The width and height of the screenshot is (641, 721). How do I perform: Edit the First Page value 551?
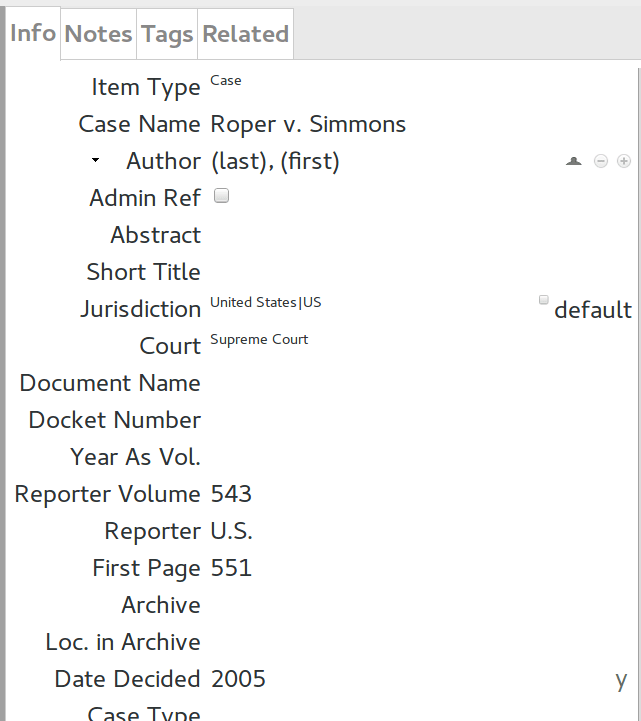(x=232, y=568)
